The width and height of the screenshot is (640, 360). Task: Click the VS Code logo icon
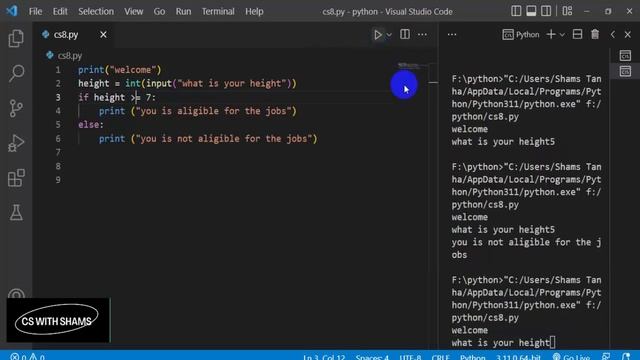(12, 11)
